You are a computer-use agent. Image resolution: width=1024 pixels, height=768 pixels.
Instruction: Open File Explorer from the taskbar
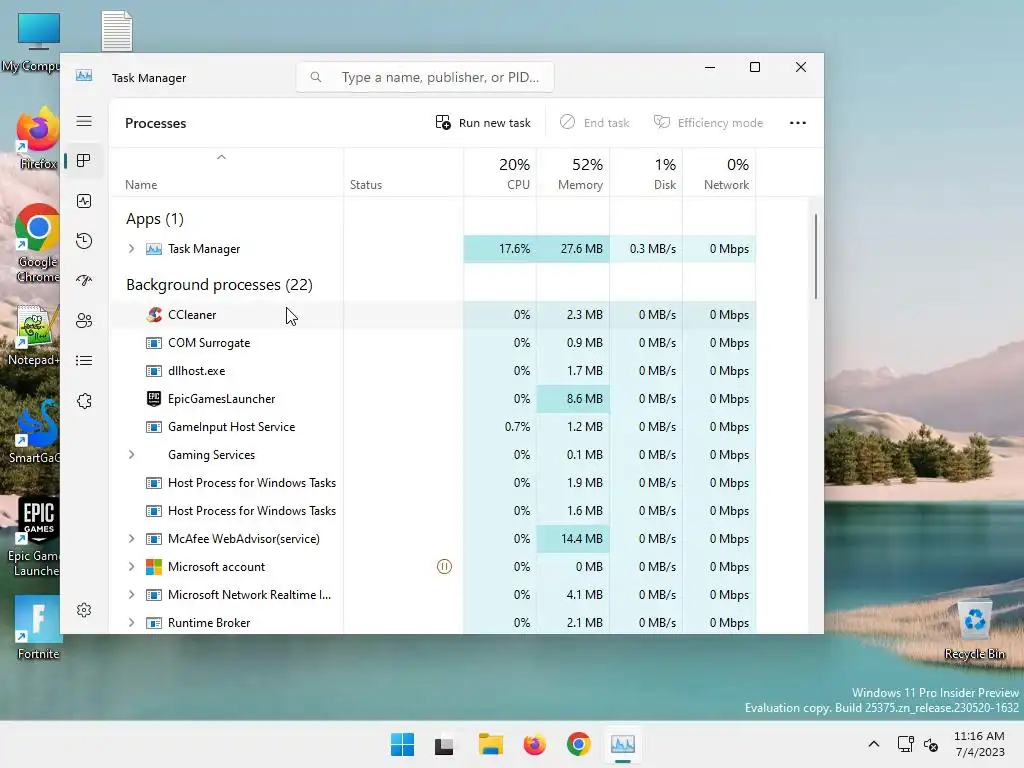(490, 744)
